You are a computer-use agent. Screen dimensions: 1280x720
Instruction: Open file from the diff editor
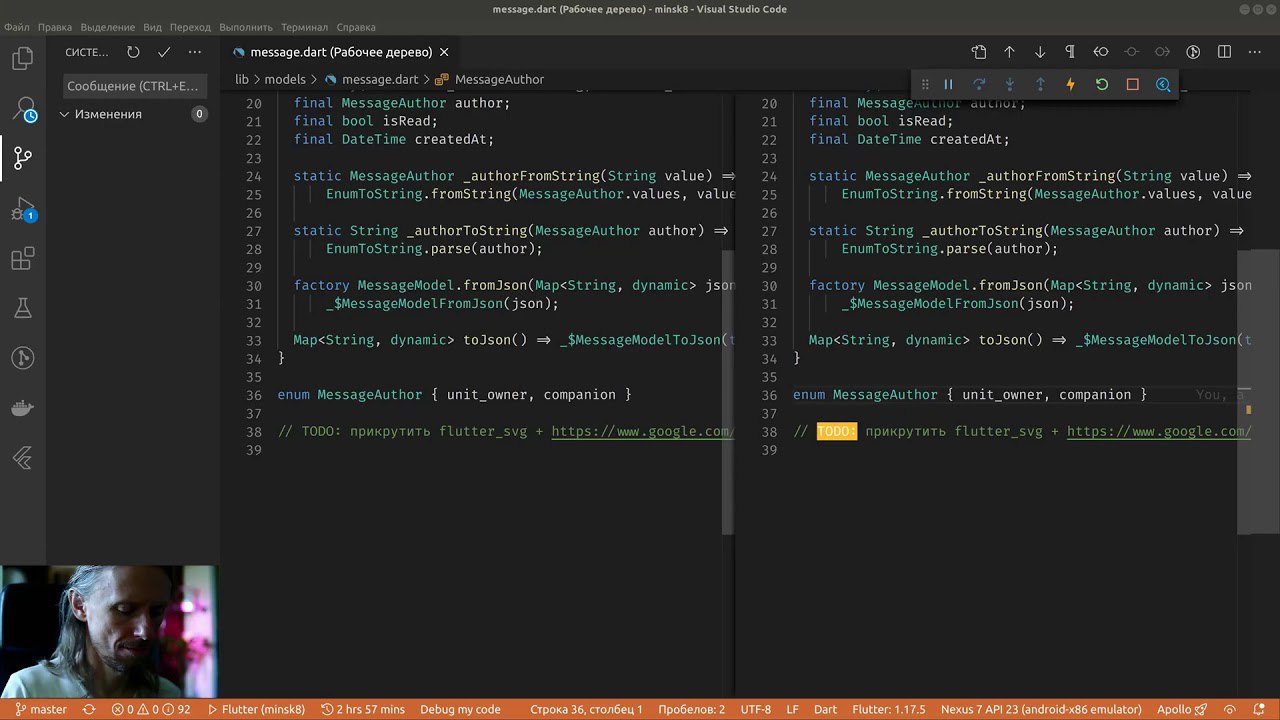979,52
